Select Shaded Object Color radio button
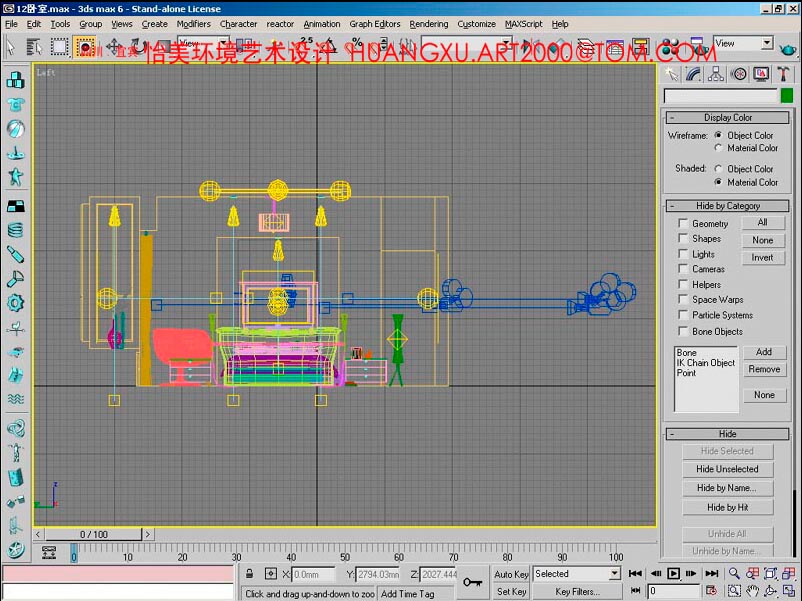This screenshot has height=601, width=802. point(718,168)
